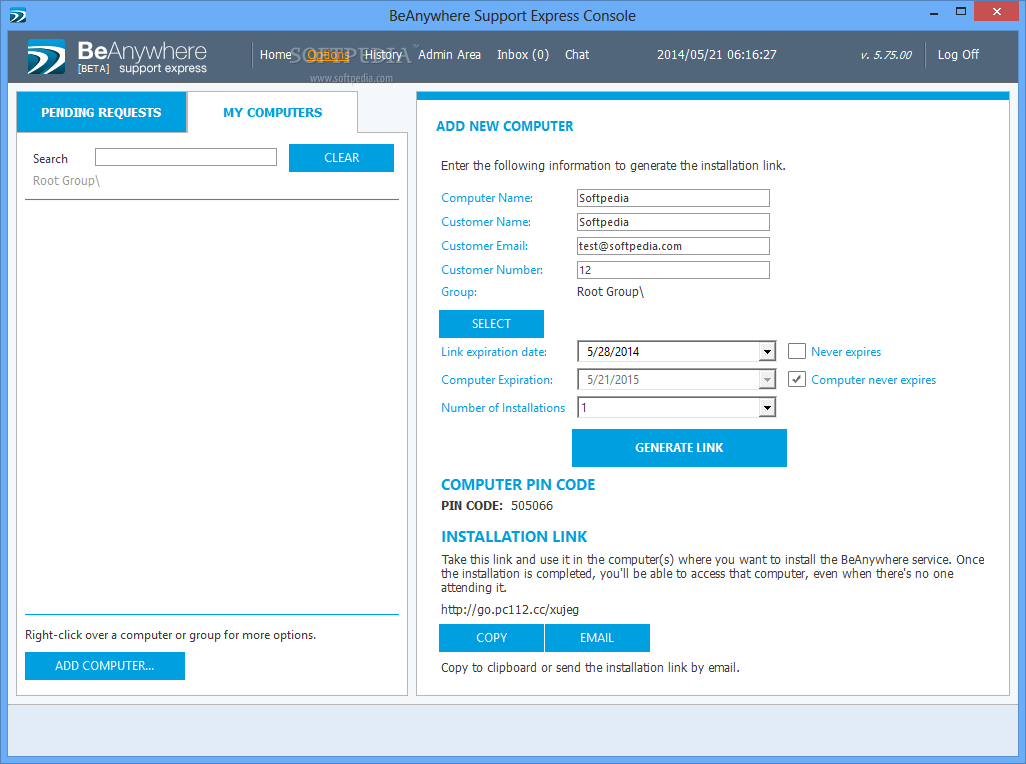Open the Number of Installations dropdown arrow
This screenshot has height=764, width=1026.
pos(767,408)
